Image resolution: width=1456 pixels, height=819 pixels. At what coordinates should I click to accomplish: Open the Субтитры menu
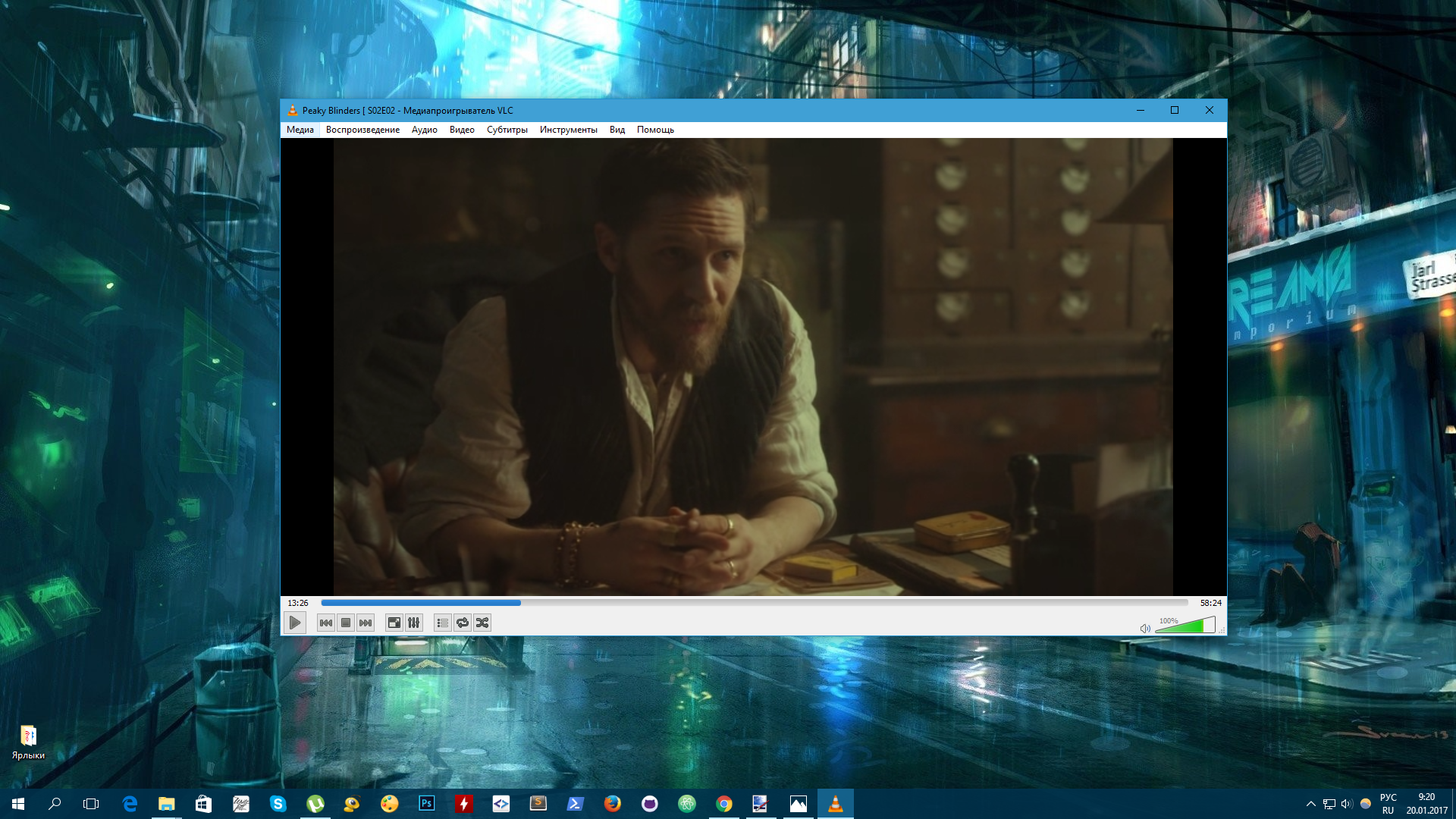(x=507, y=130)
